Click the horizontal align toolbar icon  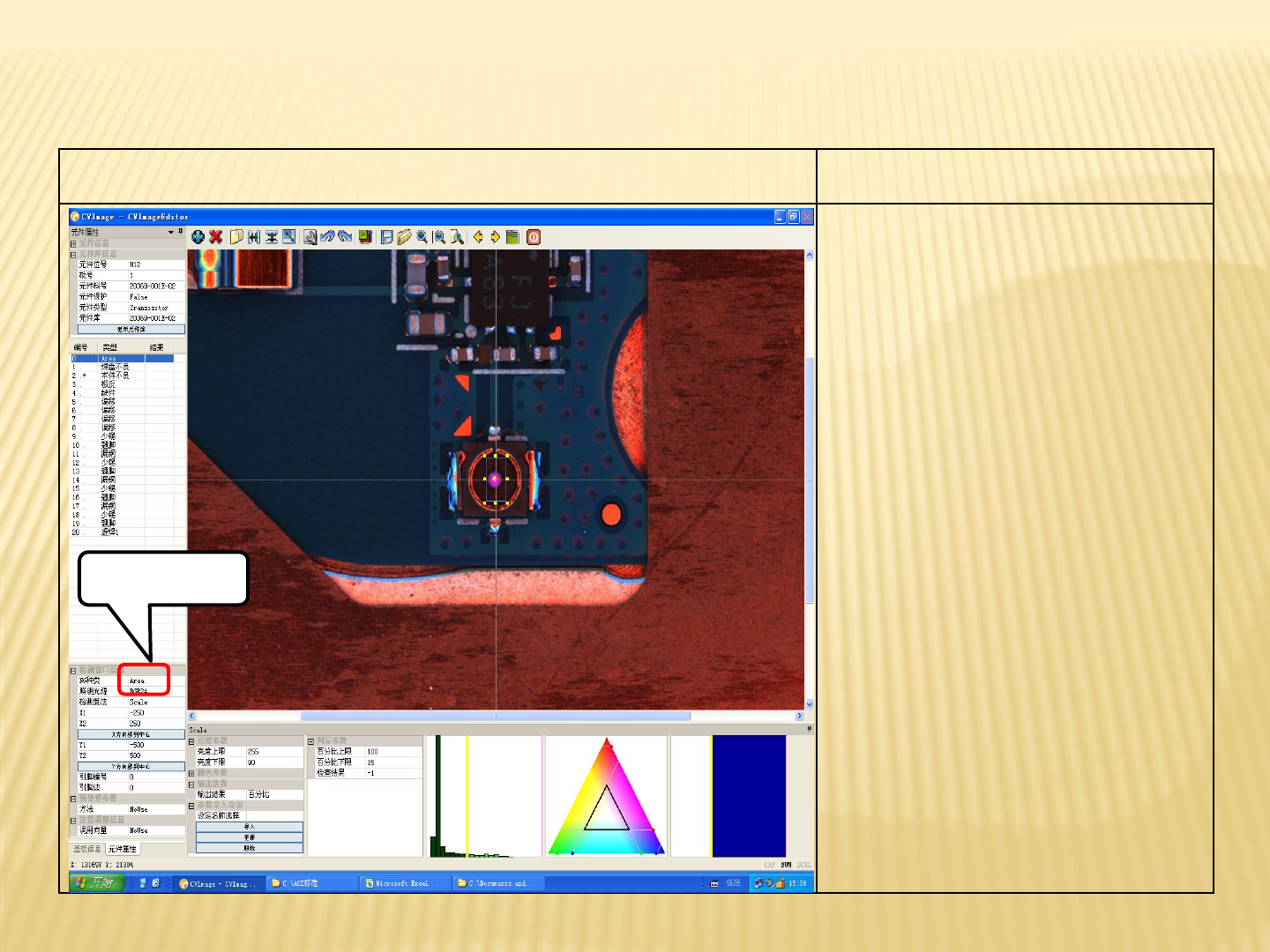[x=254, y=237]
